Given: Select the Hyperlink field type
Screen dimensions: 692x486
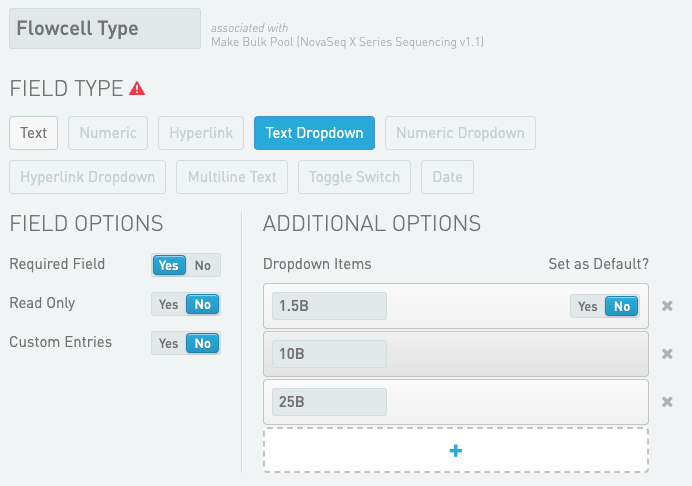Looking at the screenshot, I should coord(201,133).
